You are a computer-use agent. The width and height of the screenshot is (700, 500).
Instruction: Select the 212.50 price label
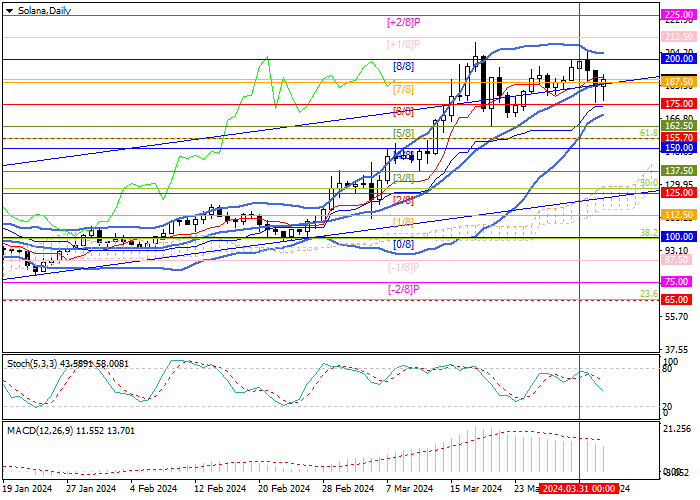pyautogui.click(x=678, y=37)
